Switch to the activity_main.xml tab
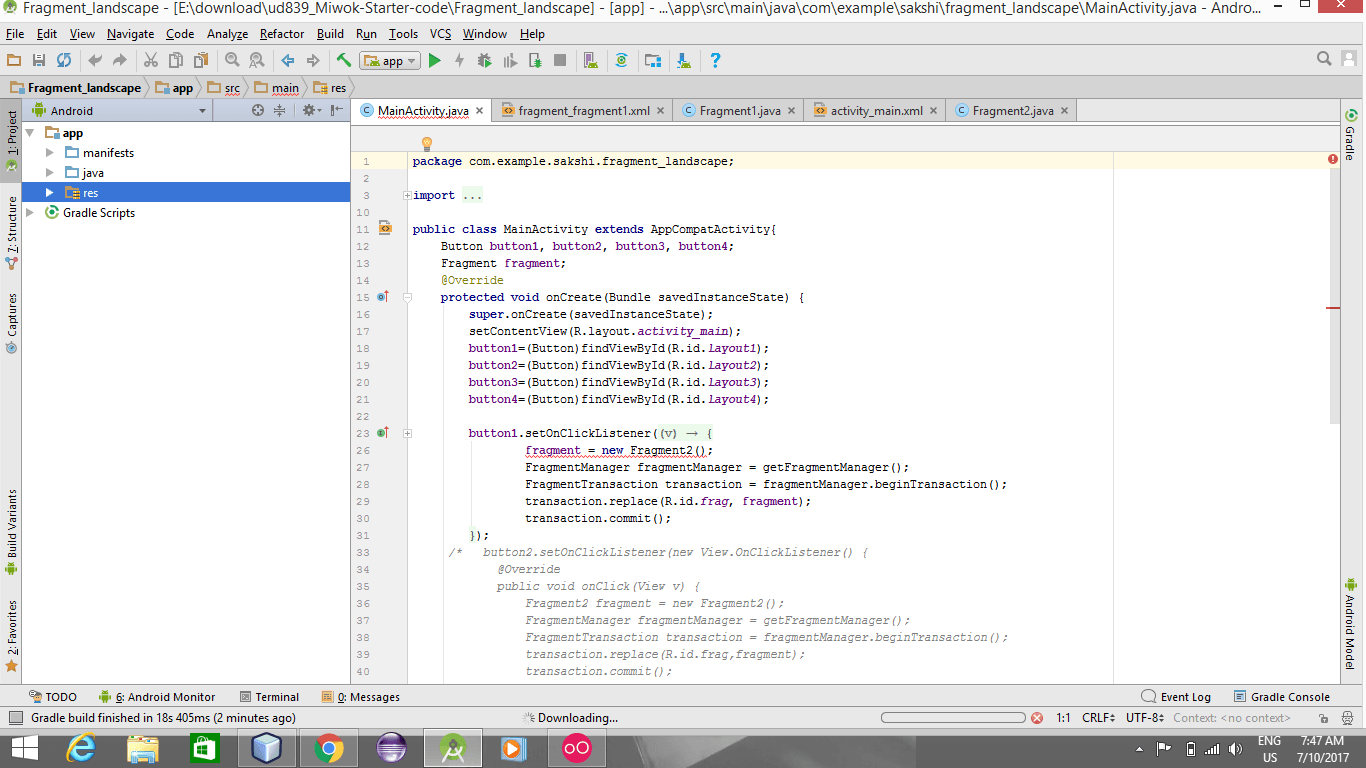Screen dimensions: 1366x768 click(x=876, y=111)
